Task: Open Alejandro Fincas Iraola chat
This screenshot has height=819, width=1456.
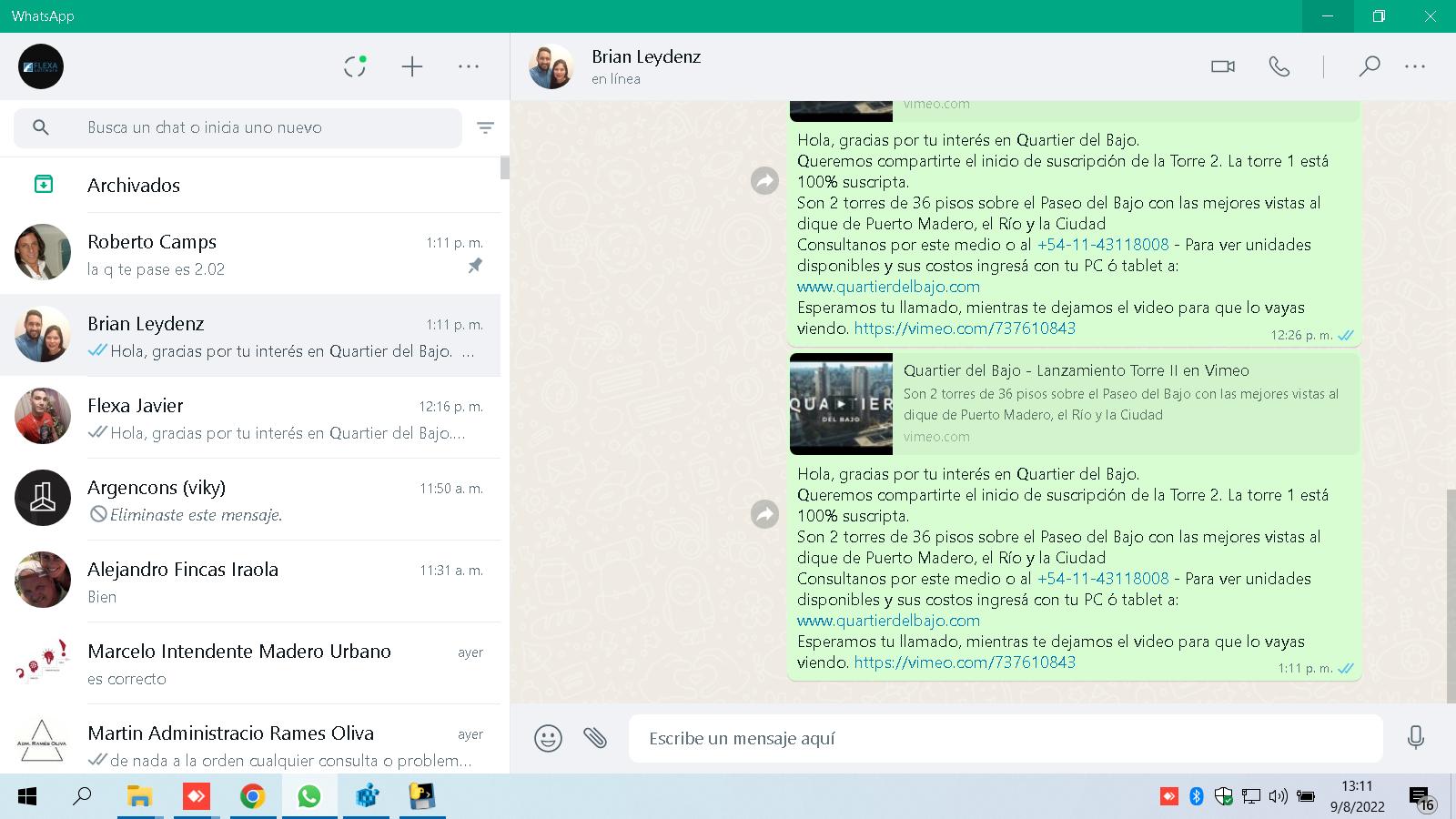Action: click(250, 581)
